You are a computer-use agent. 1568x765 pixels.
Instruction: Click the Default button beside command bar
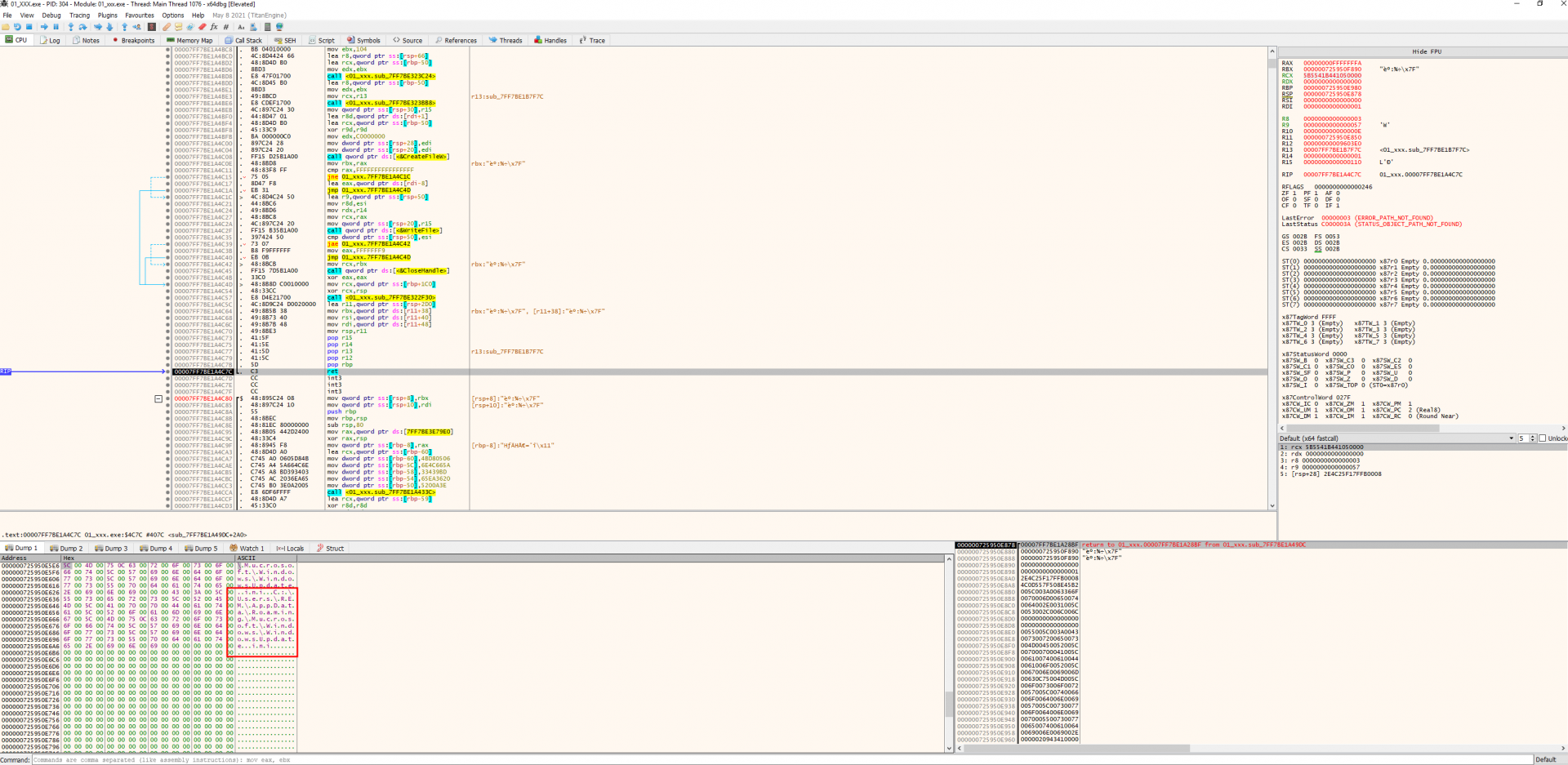pos(1545,759)
